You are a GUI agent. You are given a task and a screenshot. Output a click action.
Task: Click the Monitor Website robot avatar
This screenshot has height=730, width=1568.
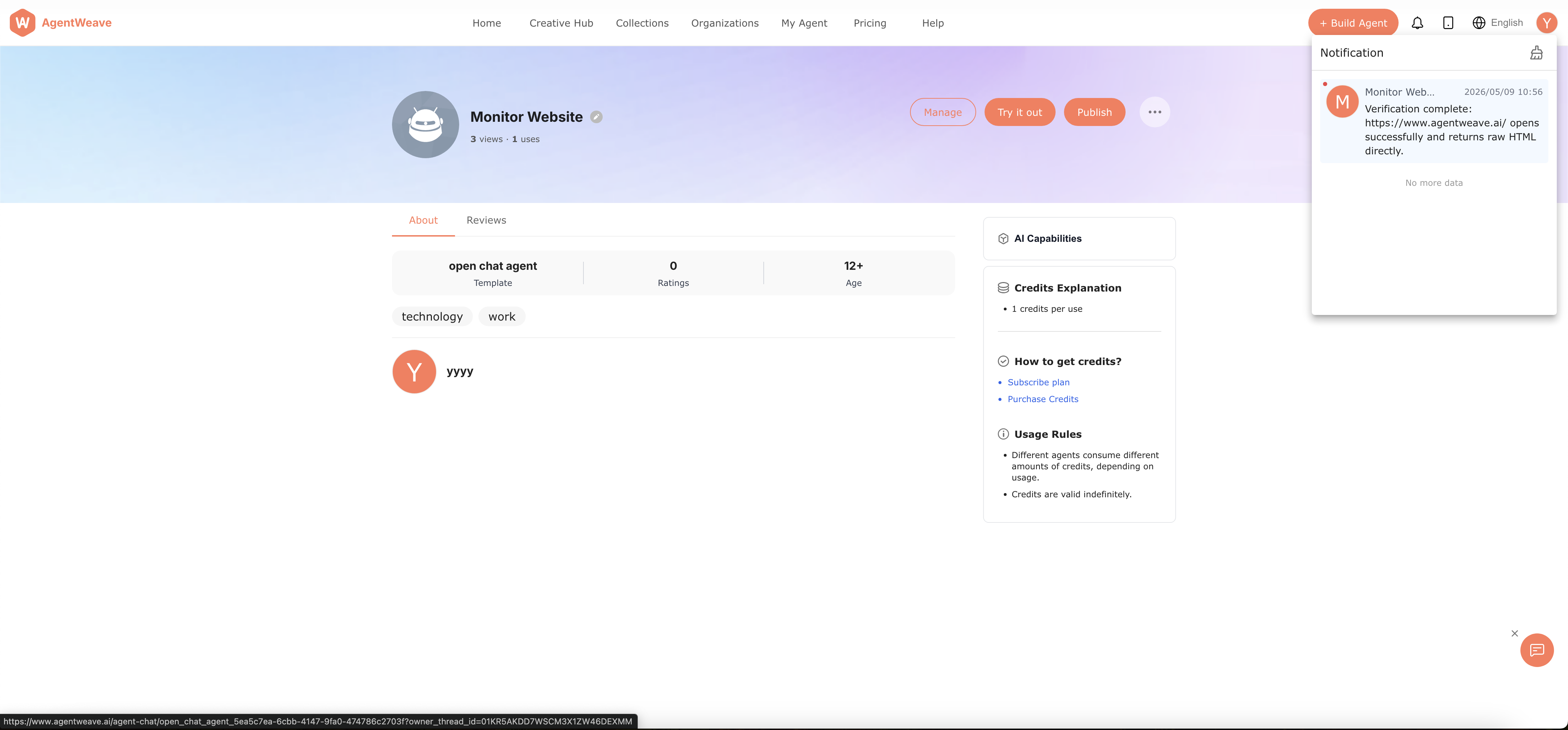pos(426,125)
